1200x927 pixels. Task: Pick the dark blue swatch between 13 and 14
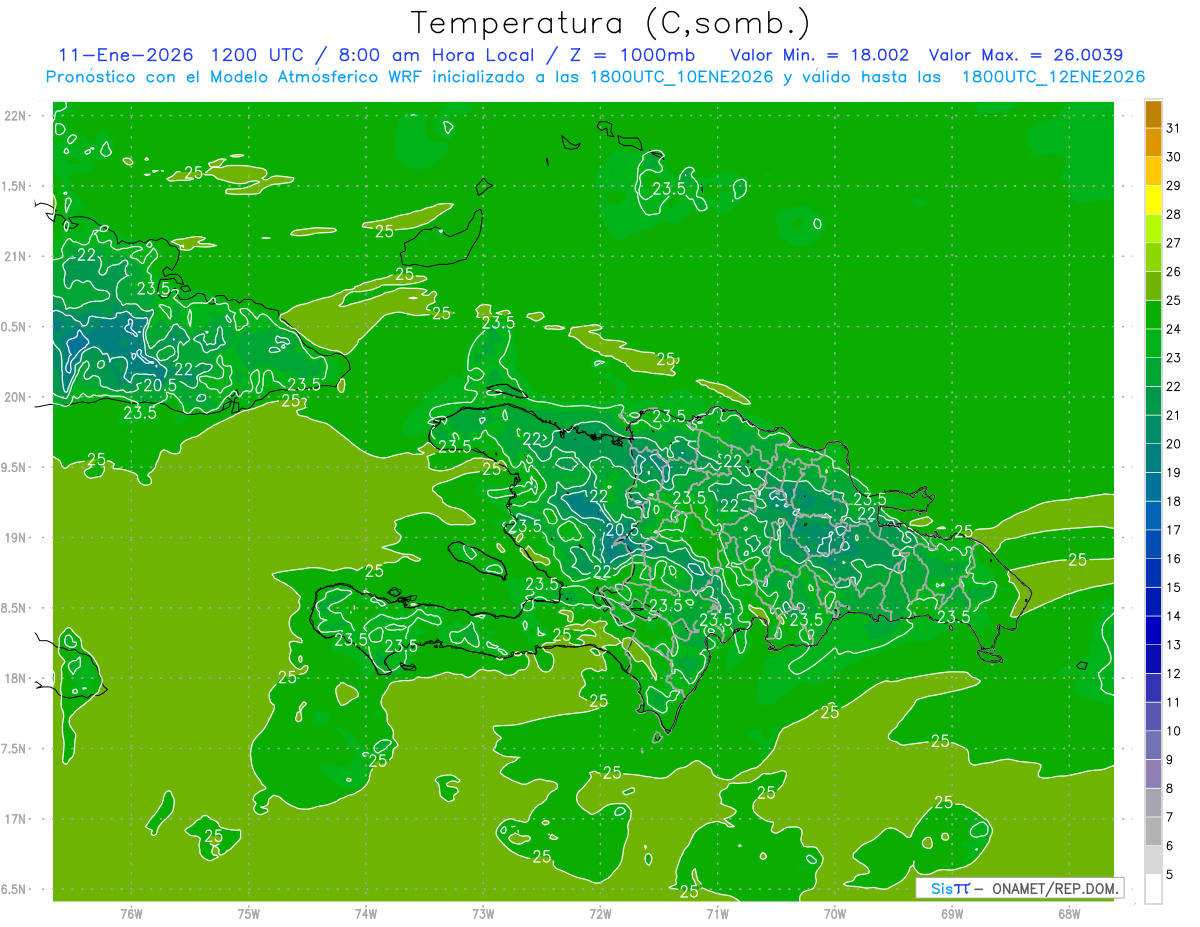point(1153,630)
